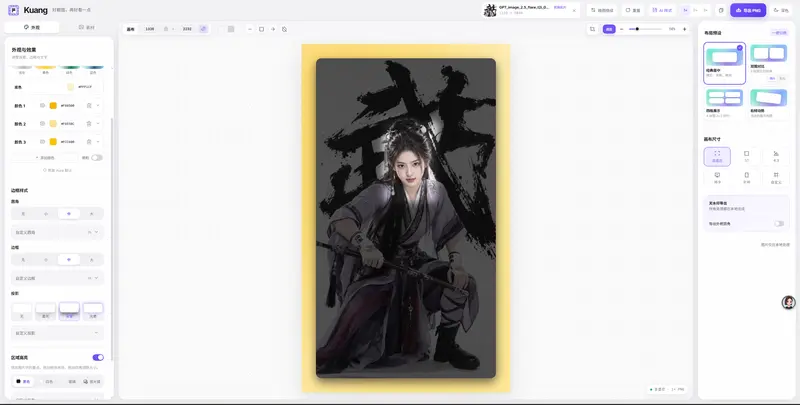This screenshot has height=405, width=800.
Task: Open the 自定义圆角 dropdown
Action: (57, 232)
